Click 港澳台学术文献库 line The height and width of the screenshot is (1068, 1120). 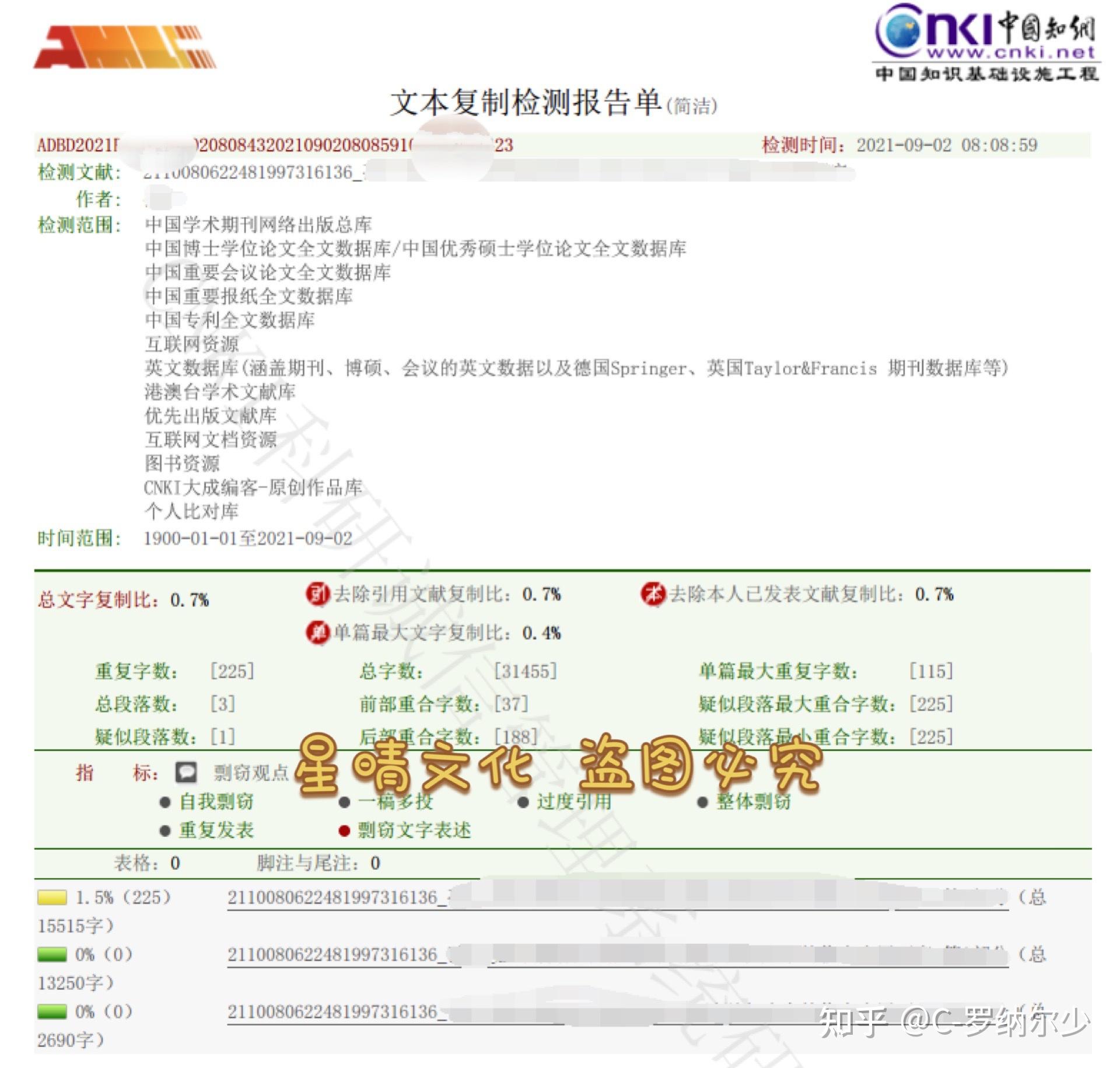(x=220, y=392)
